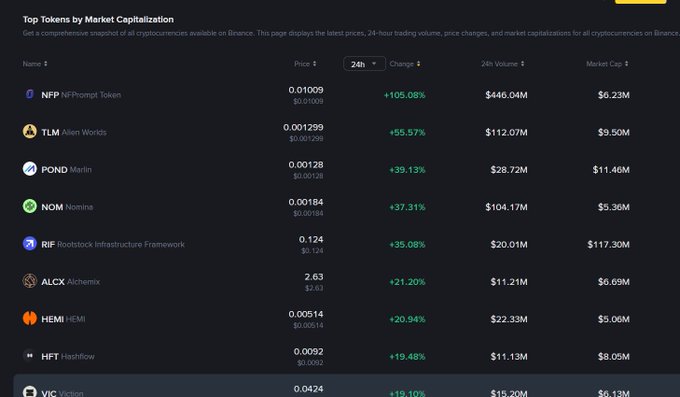Open the NFP NFPrompt Token row
This screenshot has width=680, height=397.
[x=347, y=95]
